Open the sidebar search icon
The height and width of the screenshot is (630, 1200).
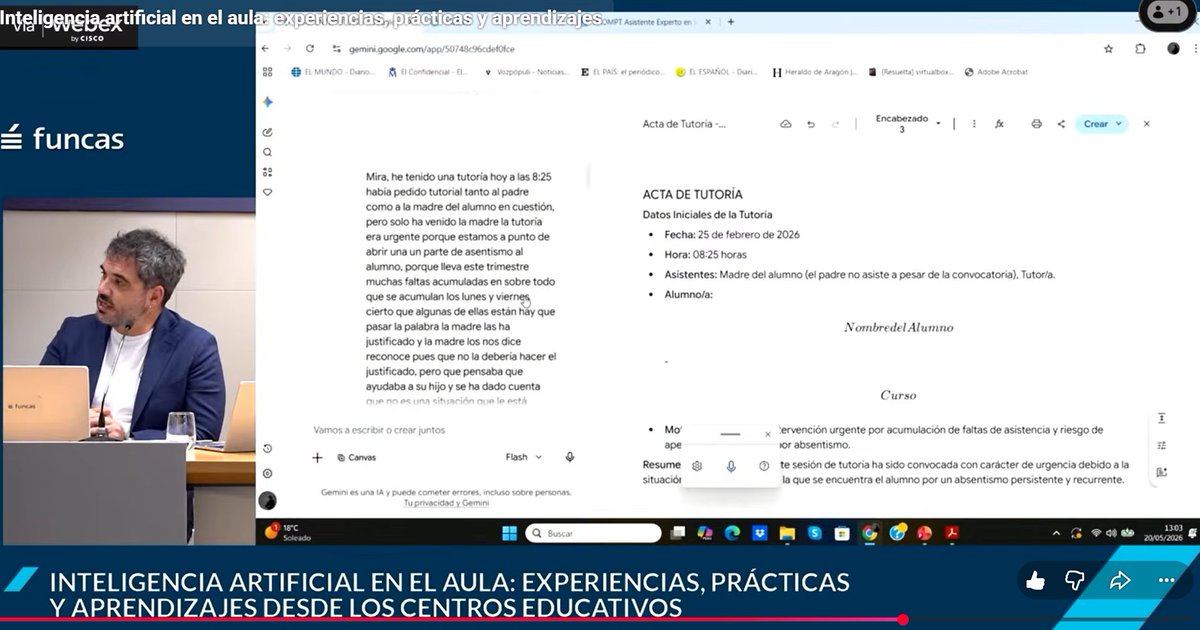[267, 152]
